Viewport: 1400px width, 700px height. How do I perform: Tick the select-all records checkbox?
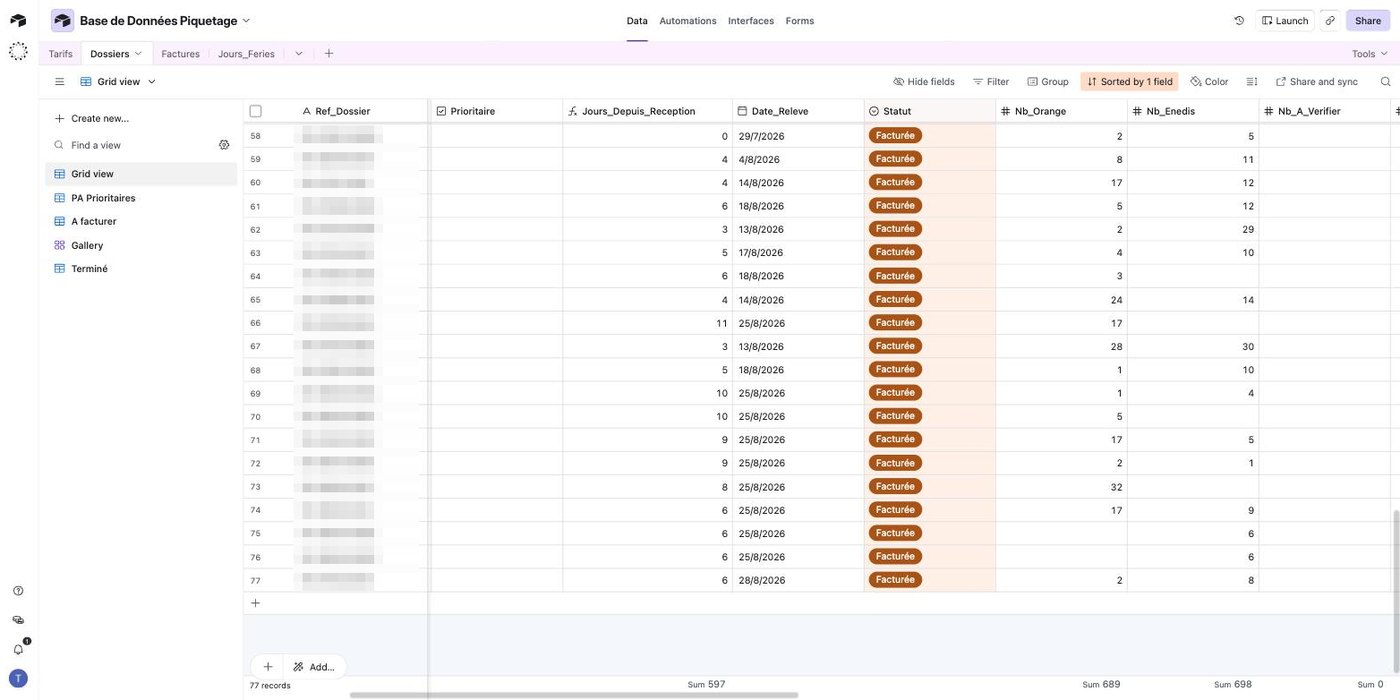(256, 111)
